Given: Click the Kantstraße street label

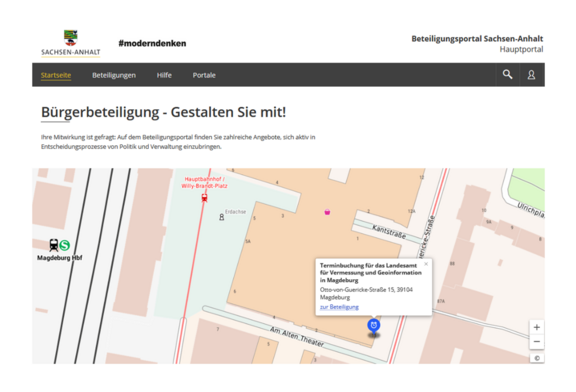Looking at the screenshot, I should pyautogui.click(x=389, y=232).
